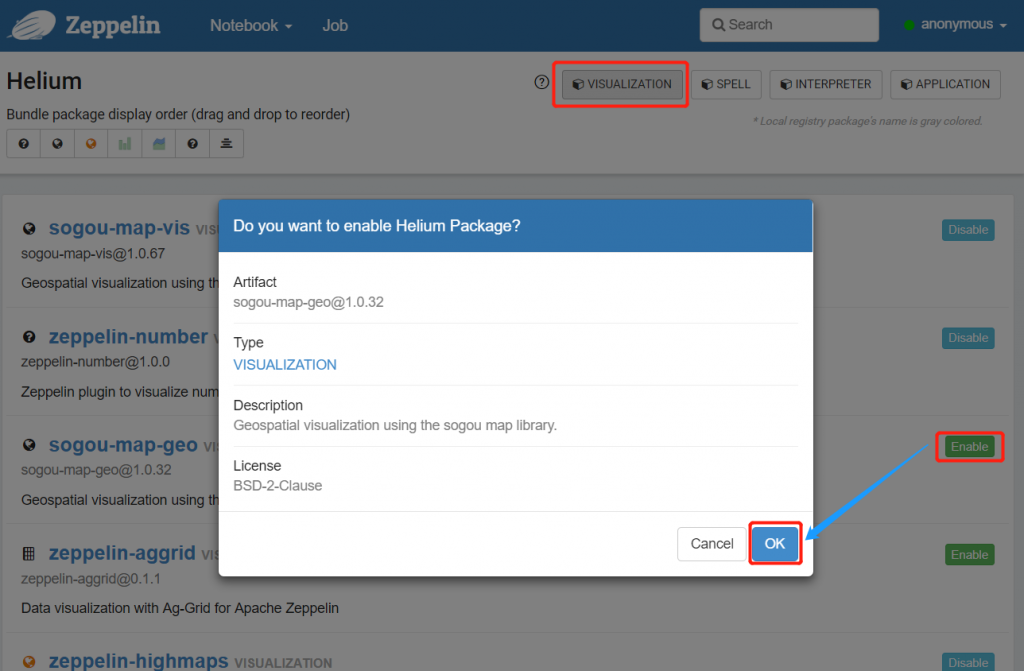Click the Zeppelin logo in the navbar

pyautogui.click(x=84, y=26)
